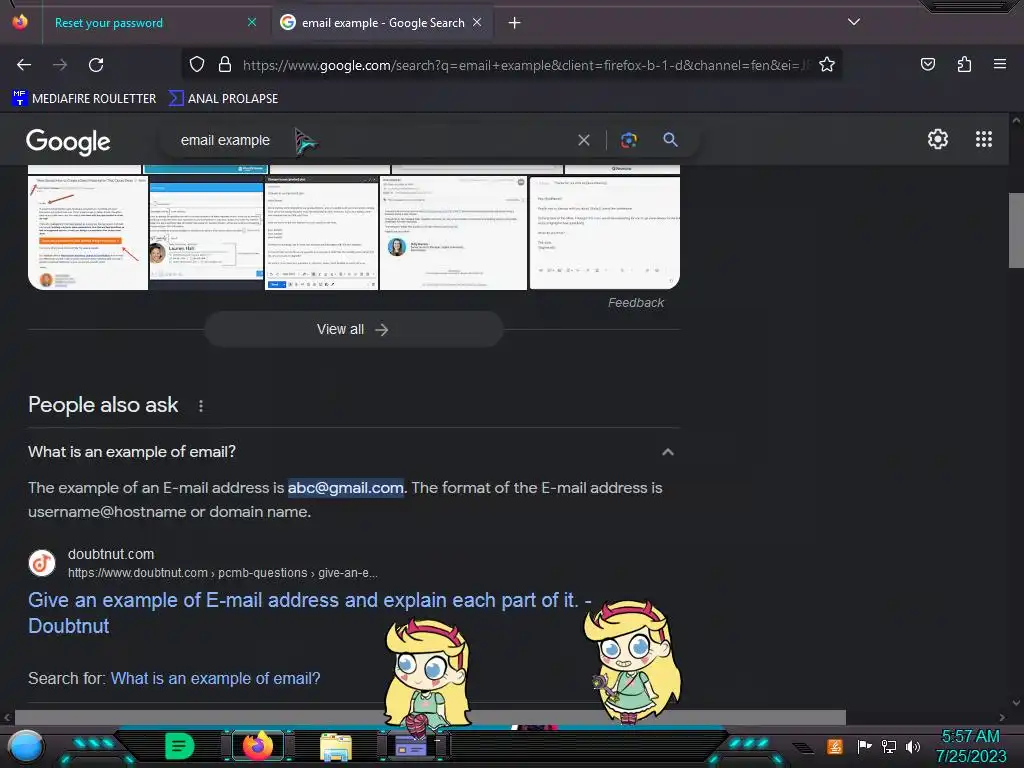Image resolution: width=1024 pixels, height=768 pixels.
Task: Bookmark this page with the star
Action: click(x=827, y=64)
